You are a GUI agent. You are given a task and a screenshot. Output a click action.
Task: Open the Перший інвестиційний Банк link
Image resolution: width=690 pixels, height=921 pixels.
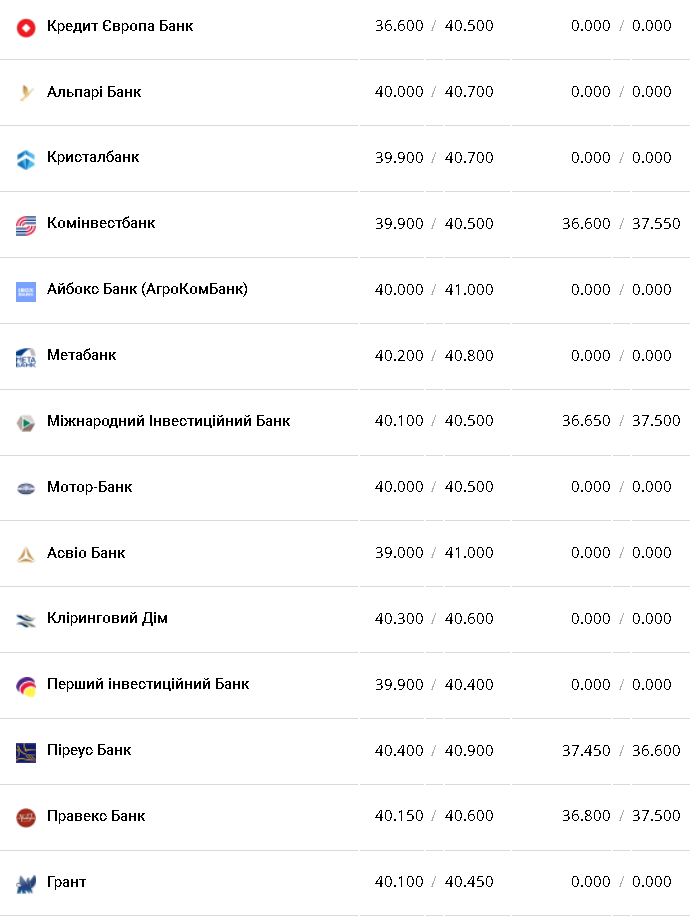tap(148, 684)
